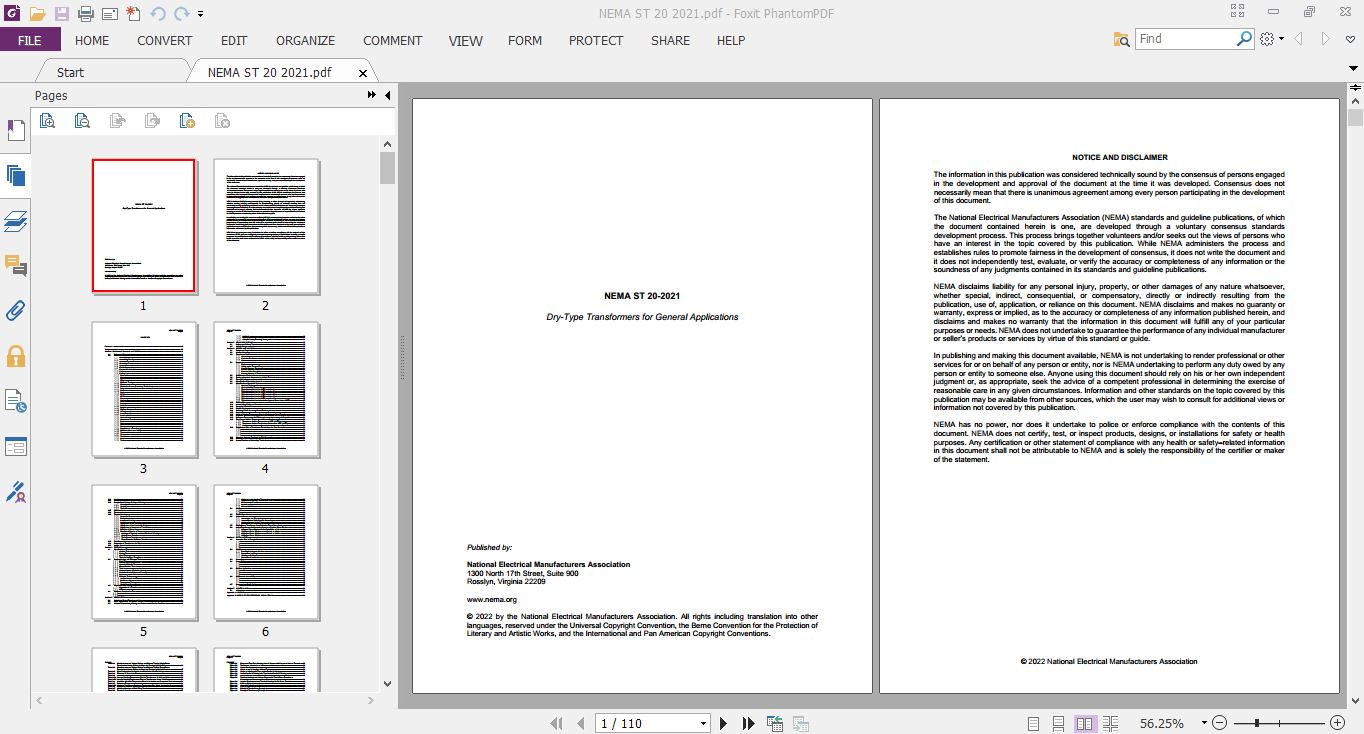This screenshot has width=1364, height=734.
Task: Open the Attachments paperclip panel
Action: tap(15, 311)
